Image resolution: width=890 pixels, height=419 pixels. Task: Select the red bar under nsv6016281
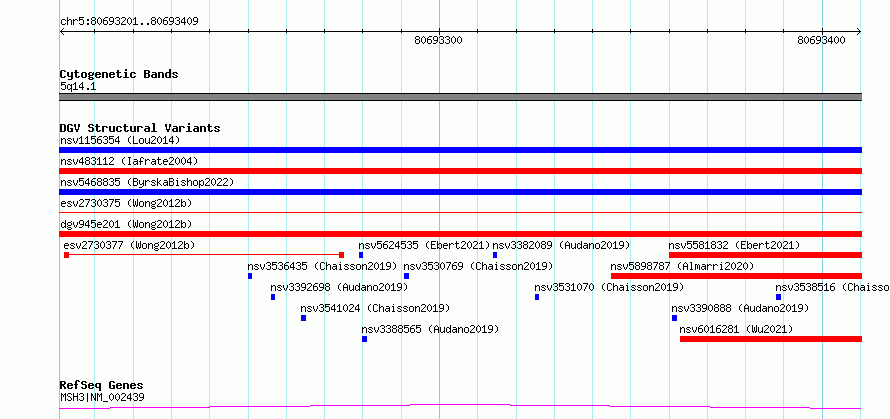pyautogui.click(x=771, y=339)
